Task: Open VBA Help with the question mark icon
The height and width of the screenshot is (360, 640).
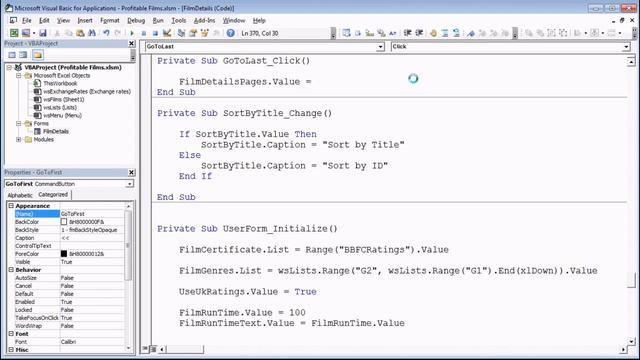Action: (231, 33)
